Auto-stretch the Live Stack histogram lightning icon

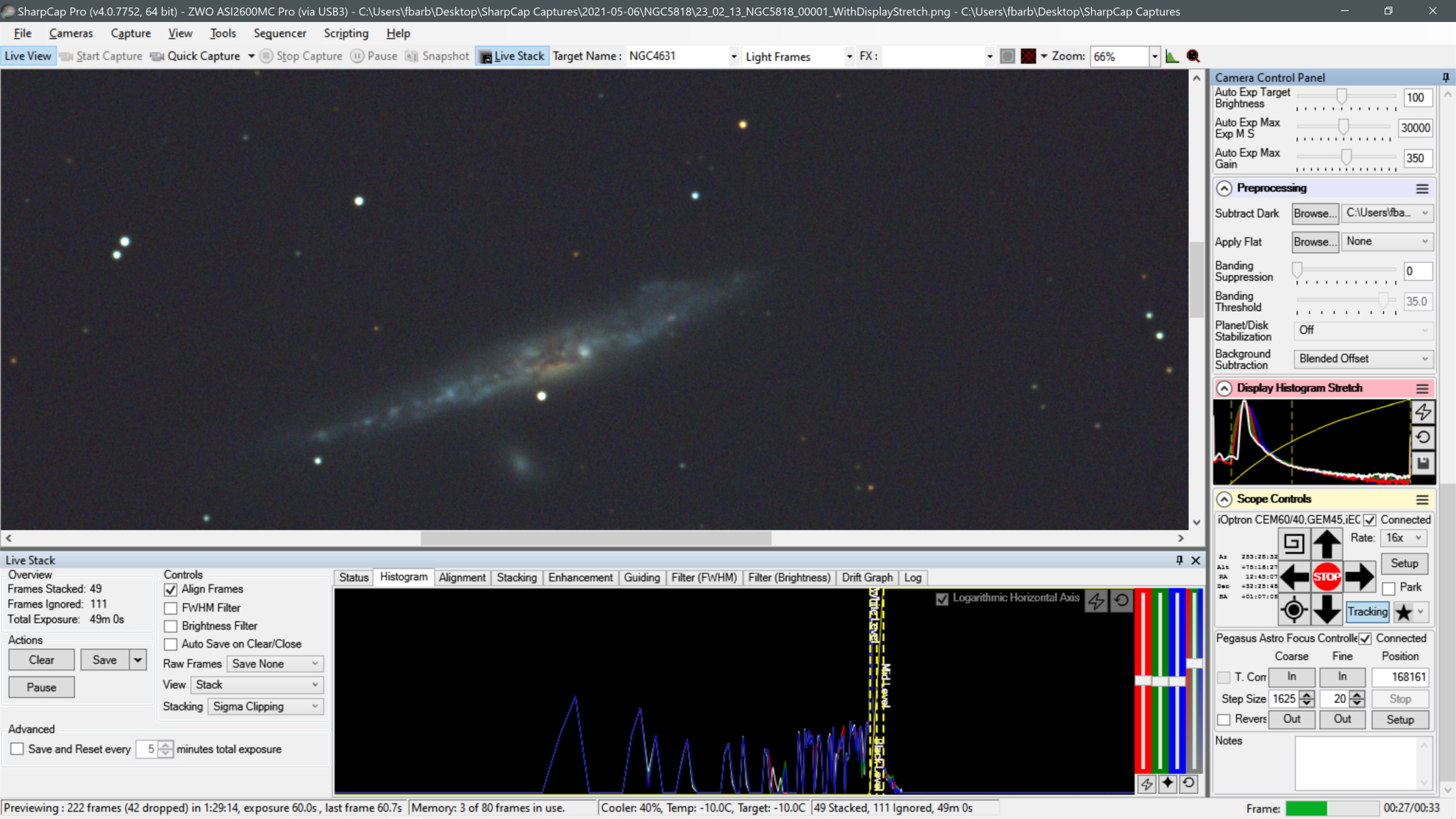point(1096,600)
